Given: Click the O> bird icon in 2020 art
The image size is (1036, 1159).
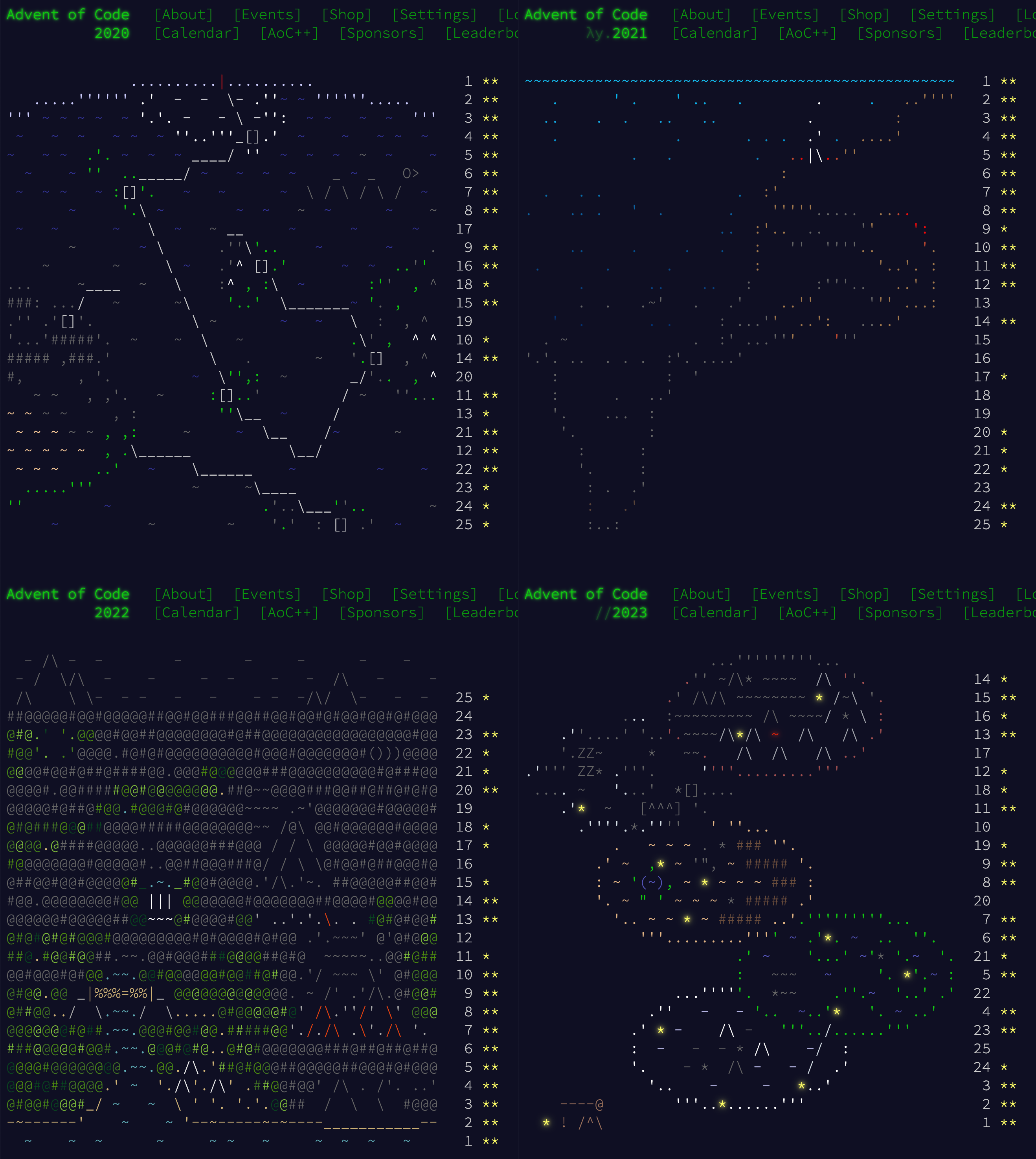Looking at the screenshot, I should click(410, 174).
